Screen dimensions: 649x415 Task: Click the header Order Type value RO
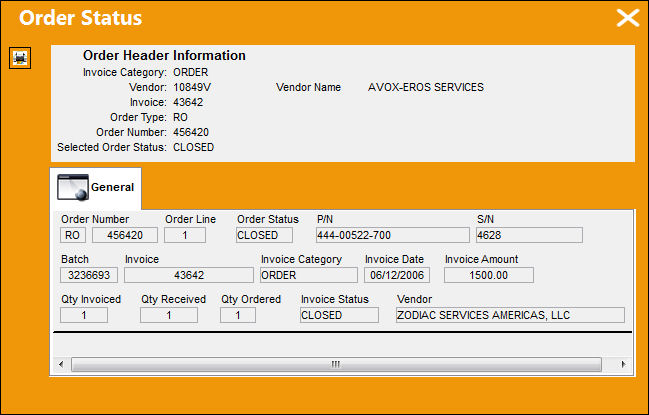click(180, 118)
